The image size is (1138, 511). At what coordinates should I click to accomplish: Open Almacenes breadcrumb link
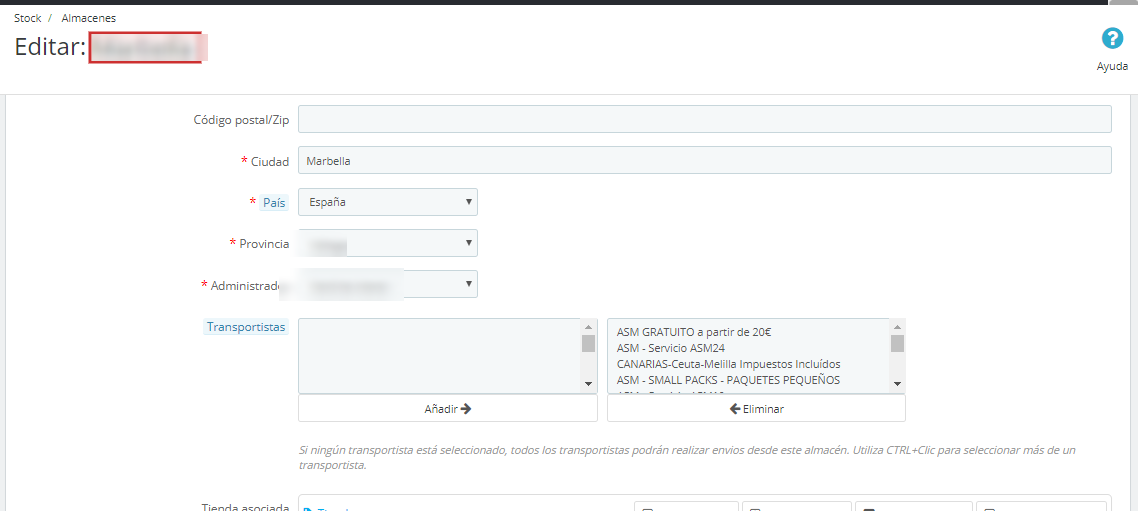click(x=88, y=18)
